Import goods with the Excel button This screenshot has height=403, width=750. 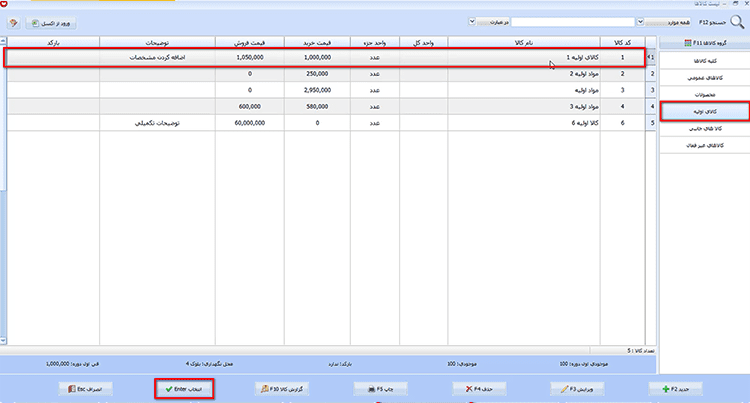pos(51,23)
